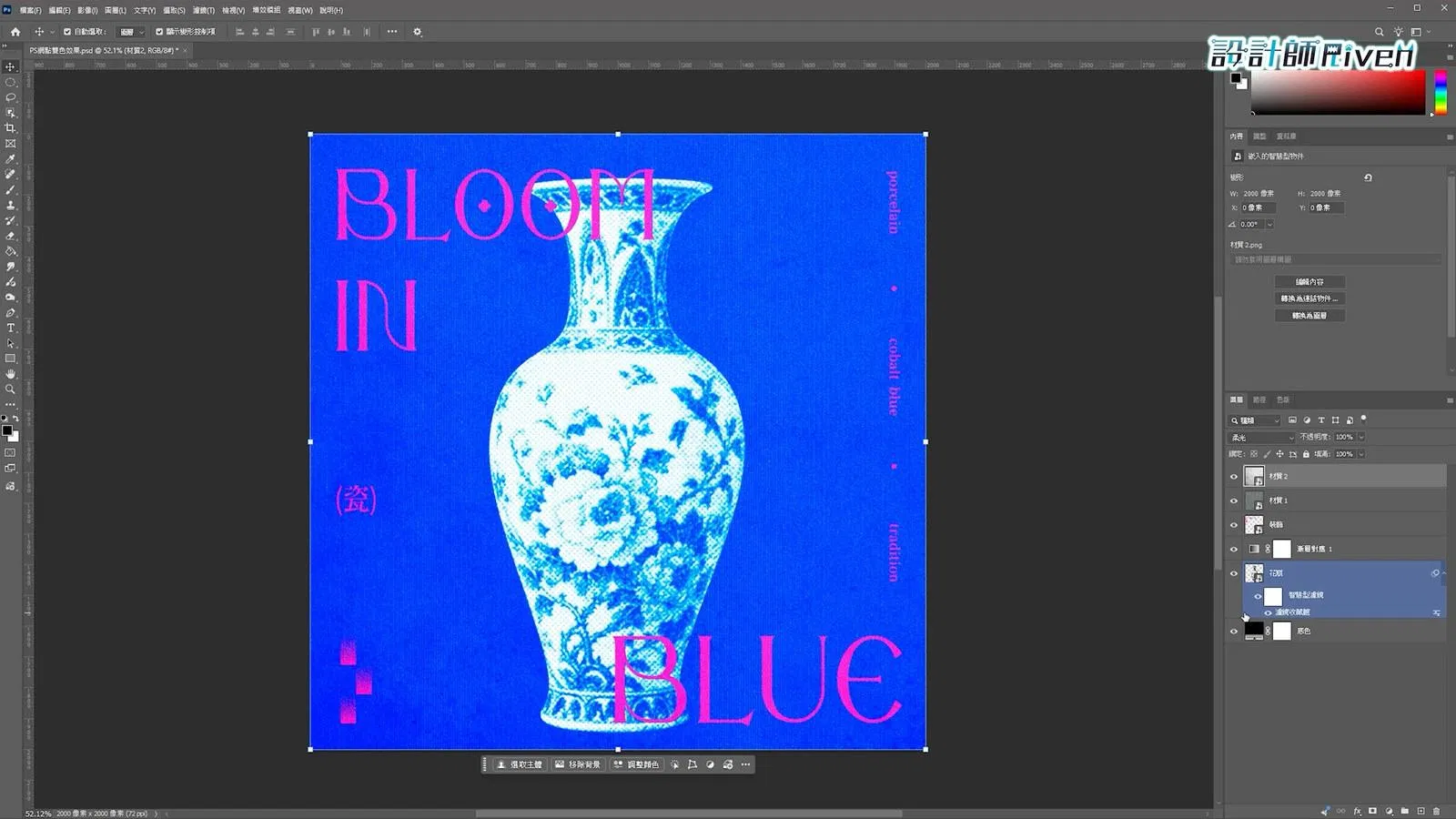Click the 移除背景 button in contextual bar
The height and width of the screenshot is (819, 1456).
(x=578, y=764)
